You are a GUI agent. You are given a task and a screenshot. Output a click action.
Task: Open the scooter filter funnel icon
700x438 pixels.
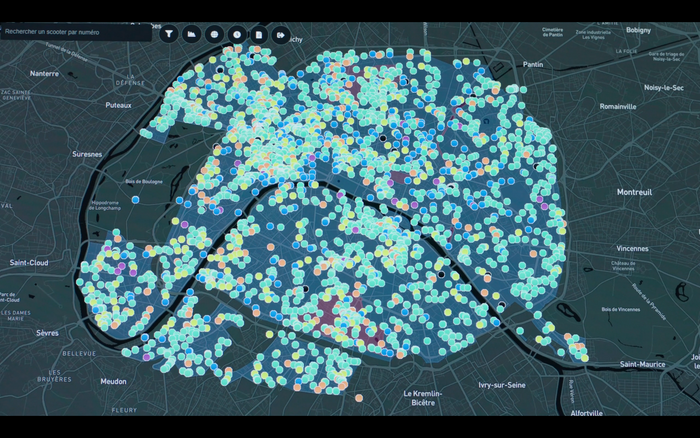168,34
